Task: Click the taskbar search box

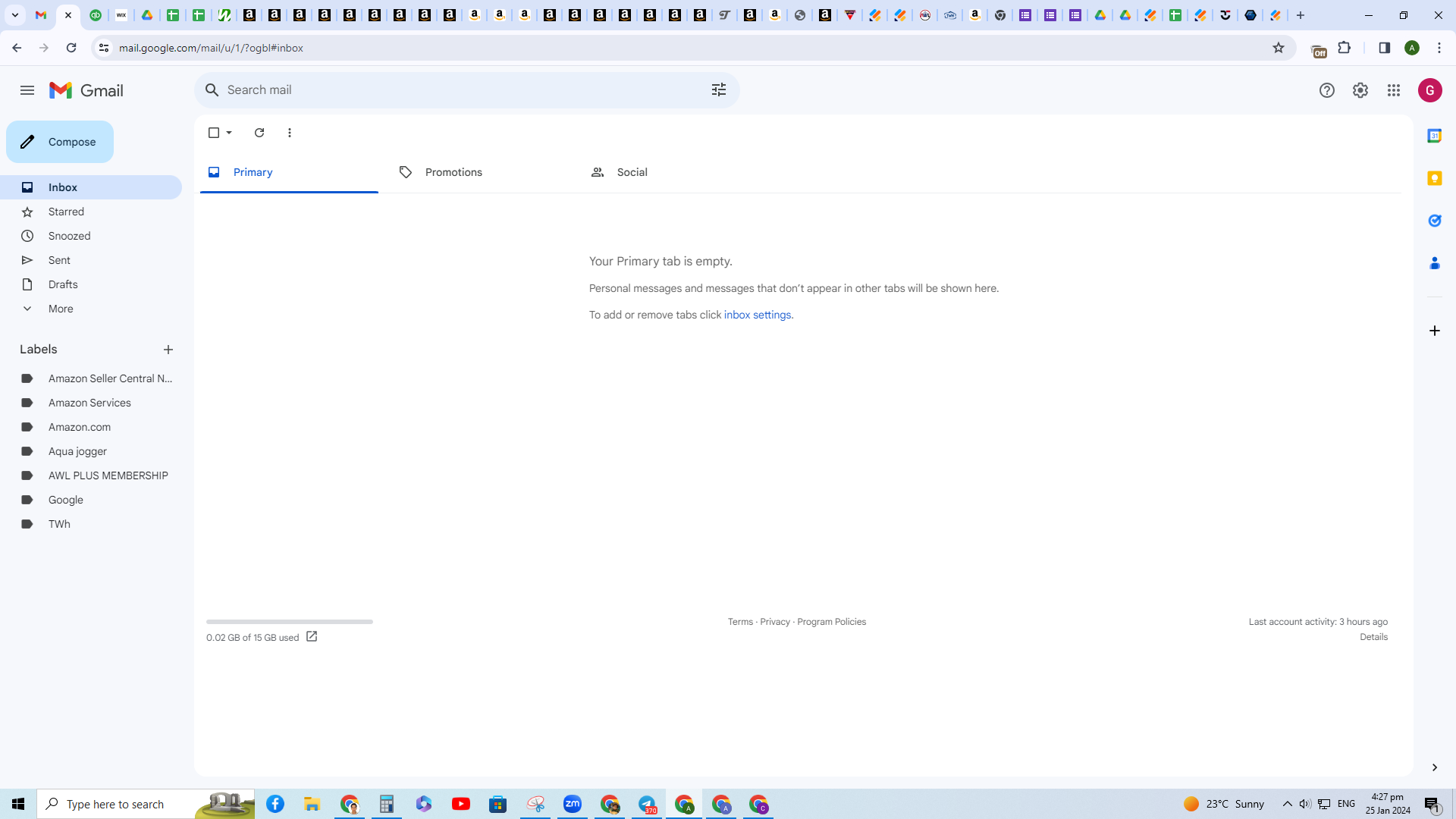Action: coord(146,804)
